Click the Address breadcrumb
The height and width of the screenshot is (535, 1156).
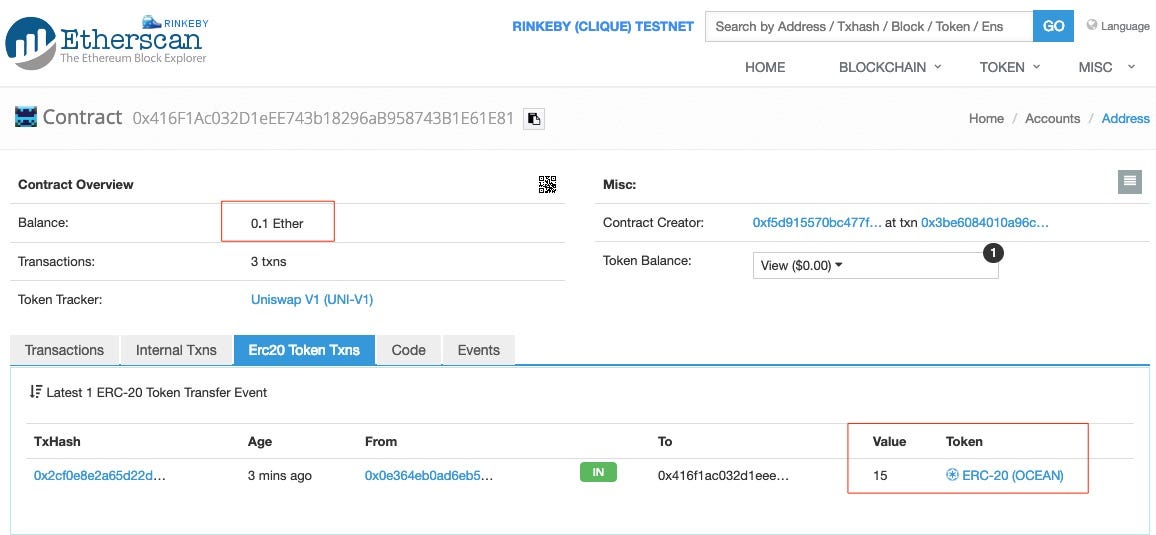pos(1125,119)
